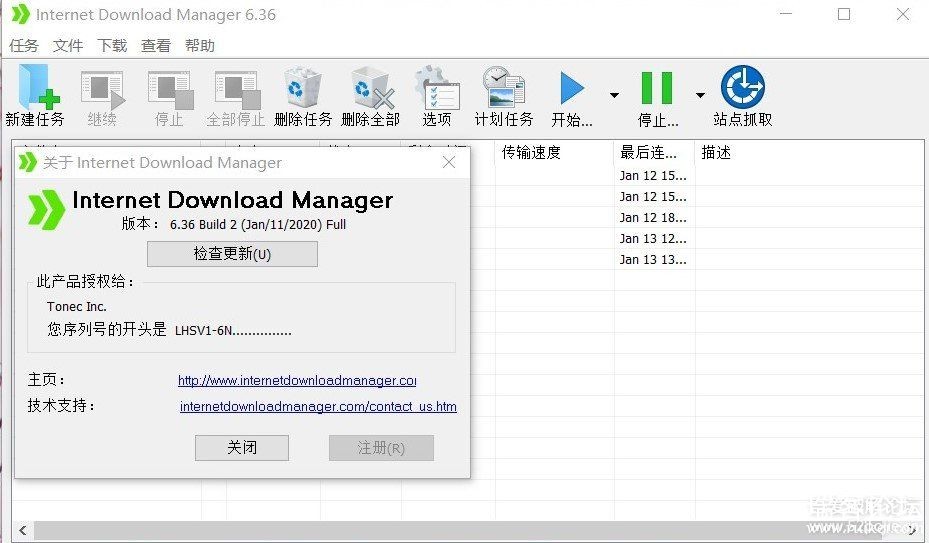This screenshot has height=543, width=929.
Task: Click the Check for Updates (检查更新) button
Action: (232, 254)
